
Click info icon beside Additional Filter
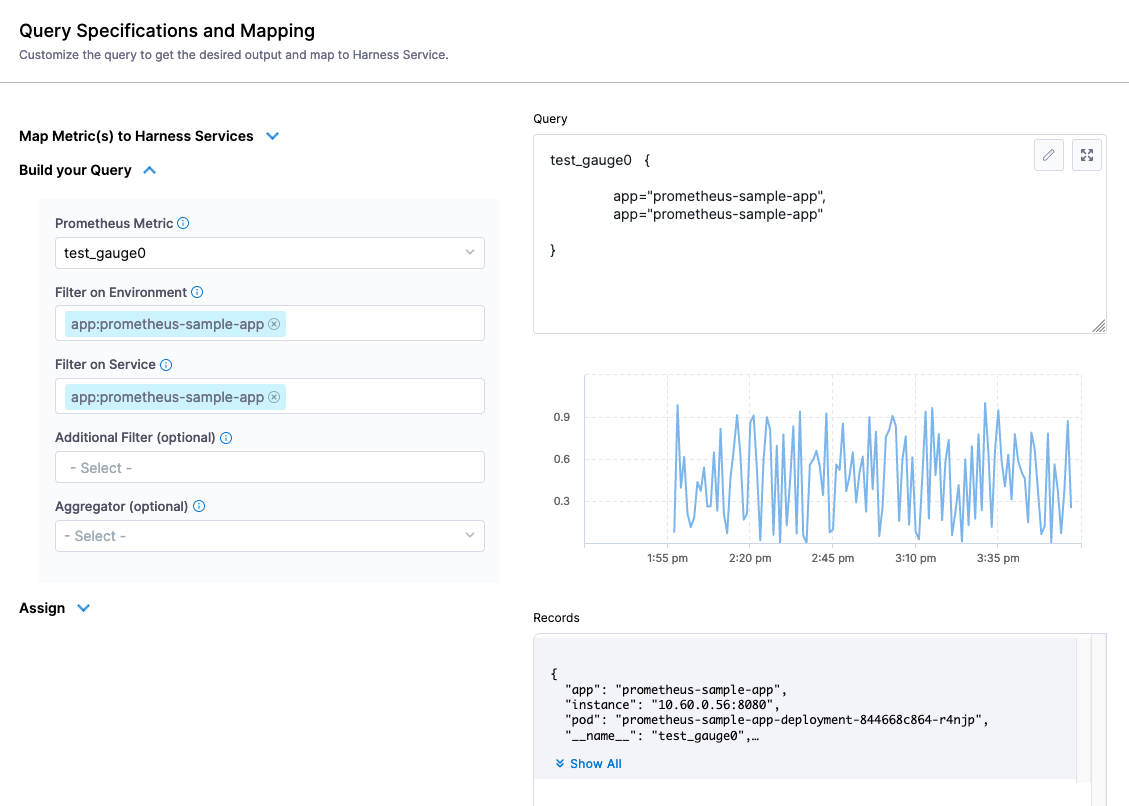[x=226, y=438]
